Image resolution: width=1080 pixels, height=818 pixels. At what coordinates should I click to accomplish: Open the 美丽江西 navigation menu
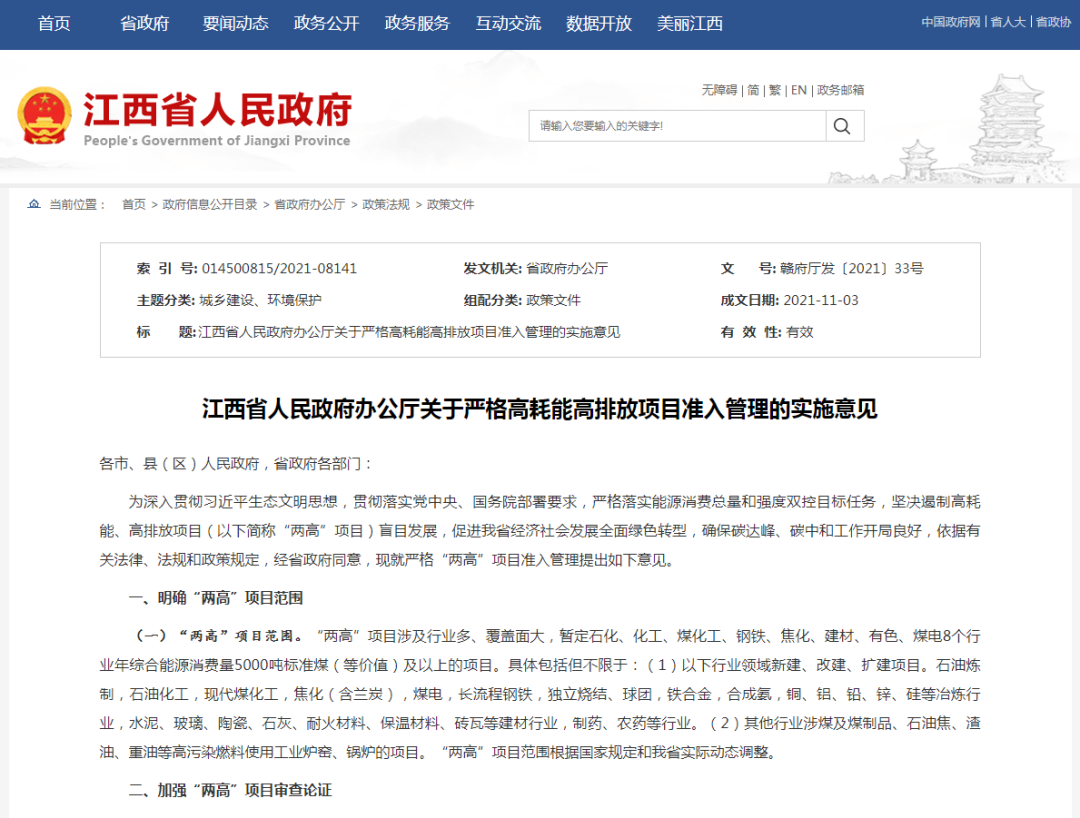(x=690, y=23)
